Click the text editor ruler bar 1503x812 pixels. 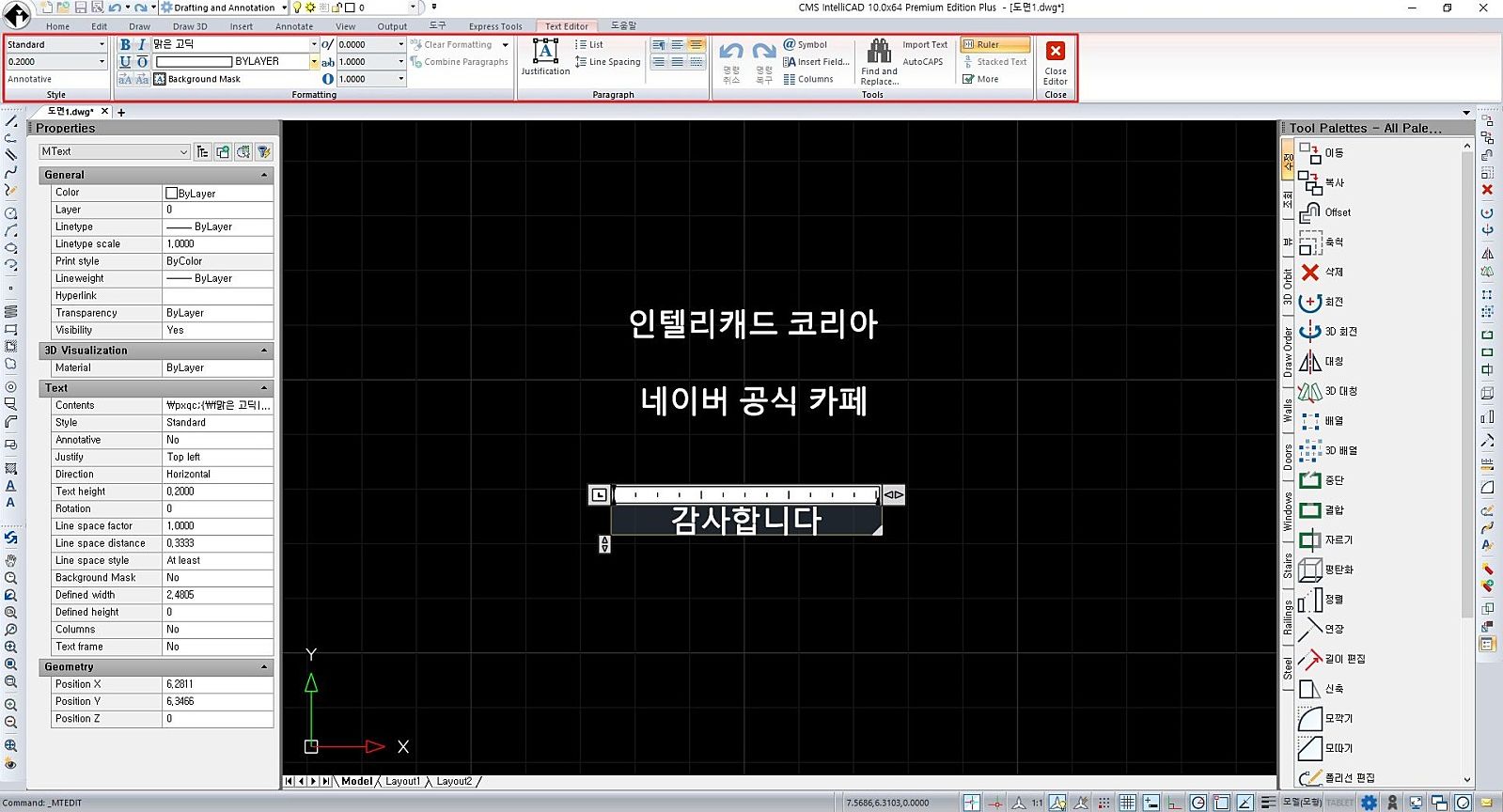coord(746,494)
